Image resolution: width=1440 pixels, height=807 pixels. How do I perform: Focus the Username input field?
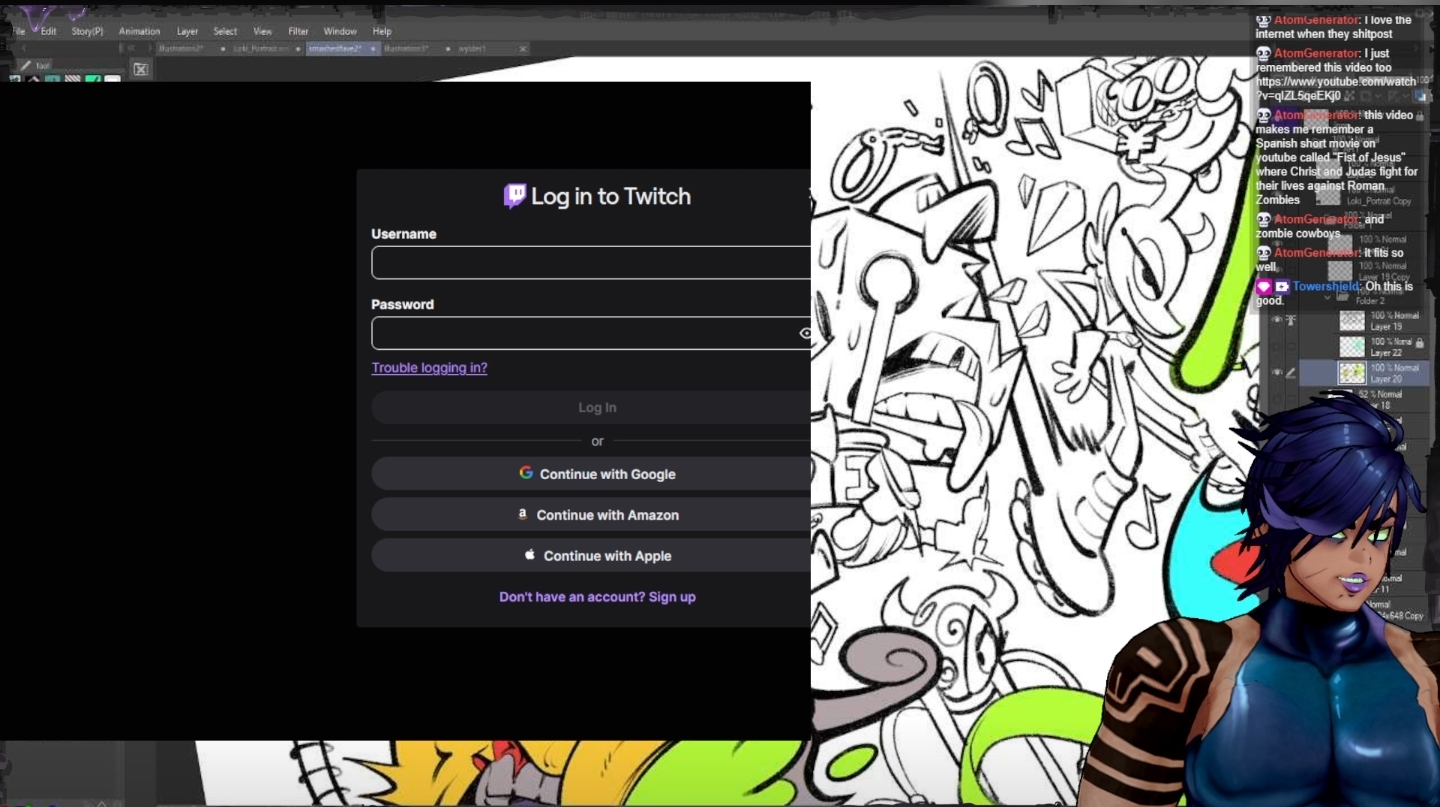(x=591, y=262)
